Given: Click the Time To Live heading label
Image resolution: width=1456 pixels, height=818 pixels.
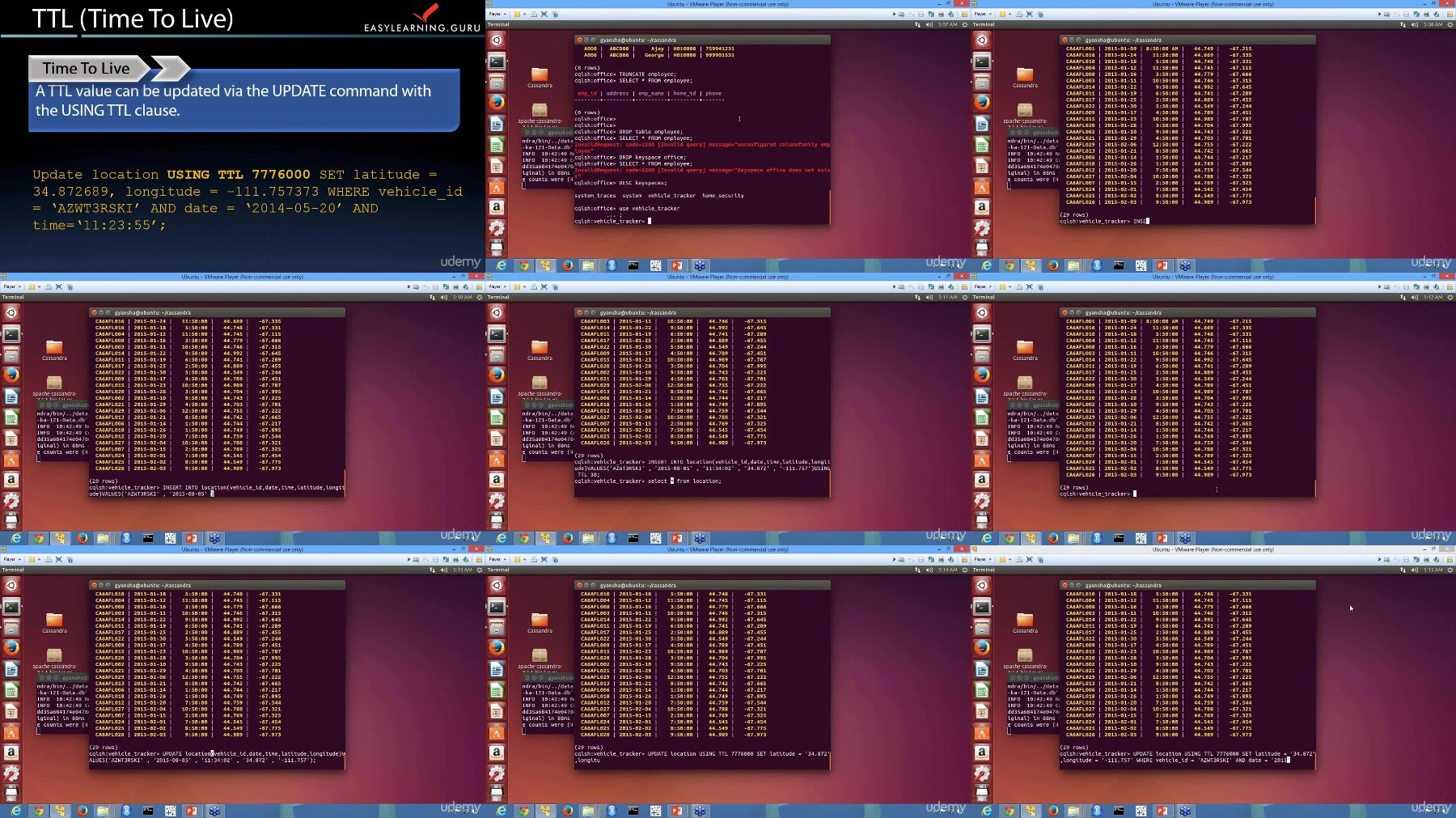Looking at the screenshot, I should (87, 69).
